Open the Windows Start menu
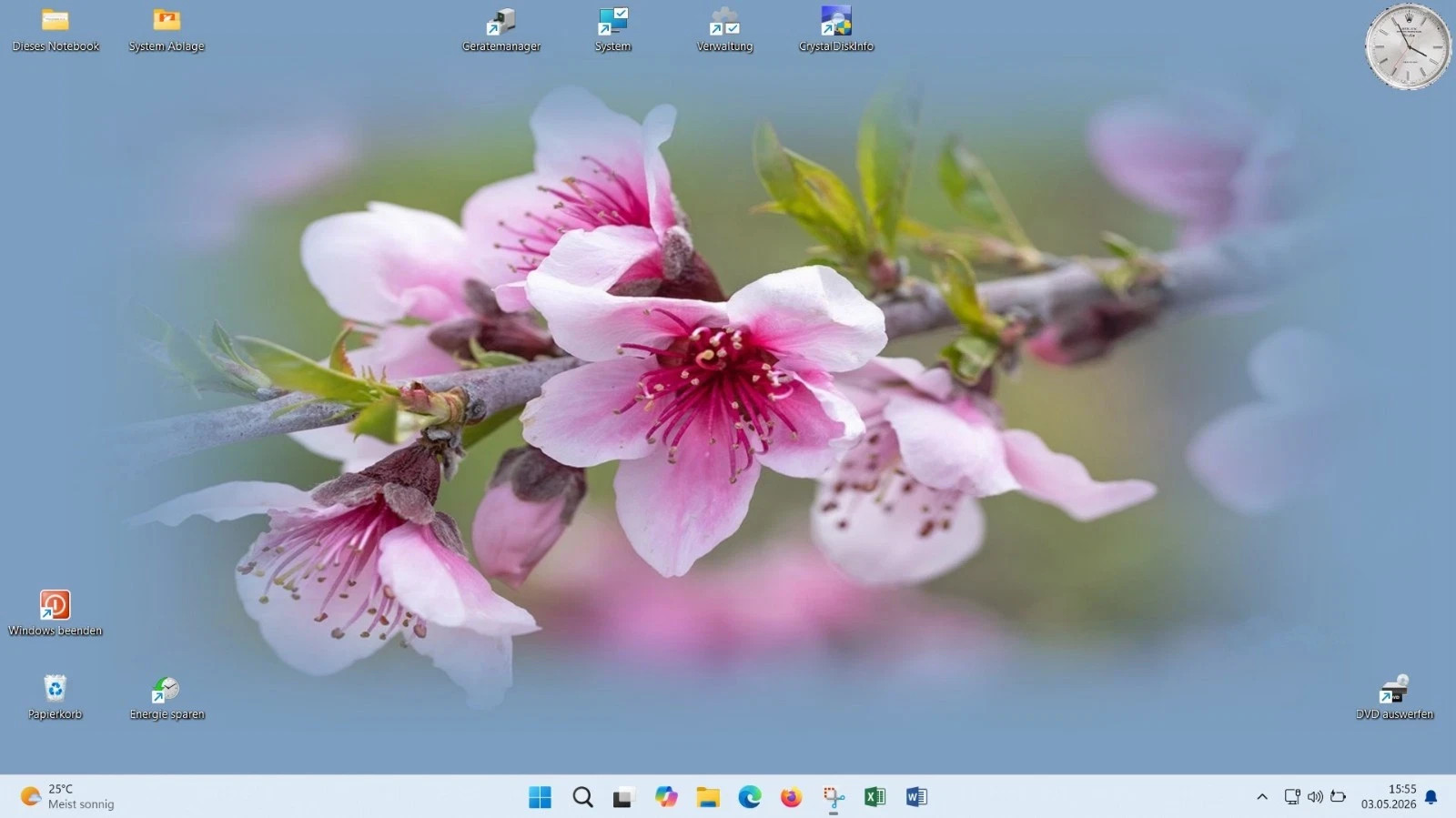The width and height of the screenshot is (1456, 818). (540, 797)
